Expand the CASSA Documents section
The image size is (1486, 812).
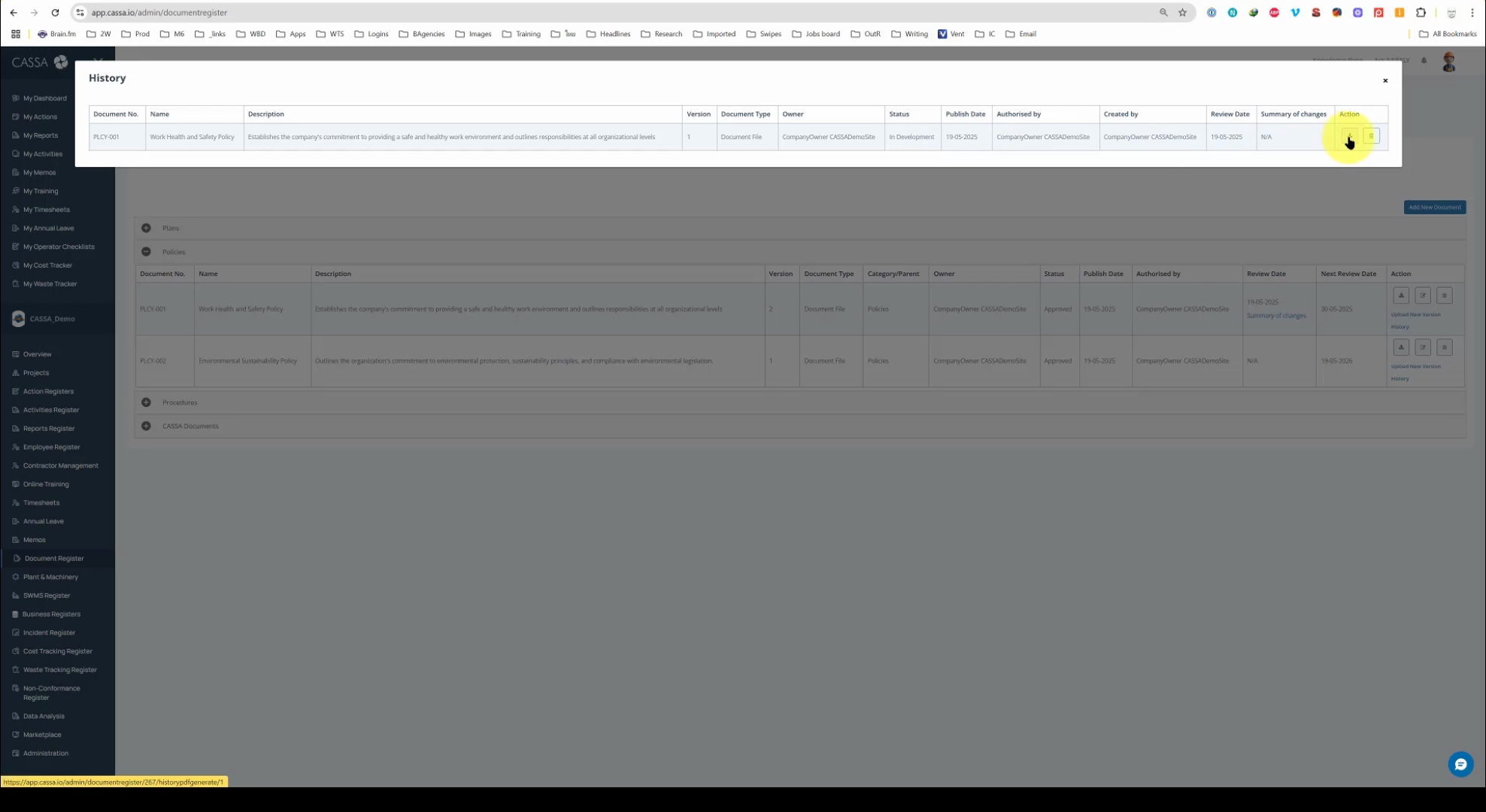click(146, 426)
